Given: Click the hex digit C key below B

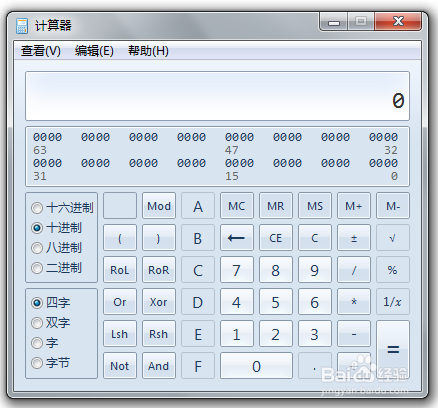Looking at the screenshot, I should pyautogui.click(x=198, y=270).
